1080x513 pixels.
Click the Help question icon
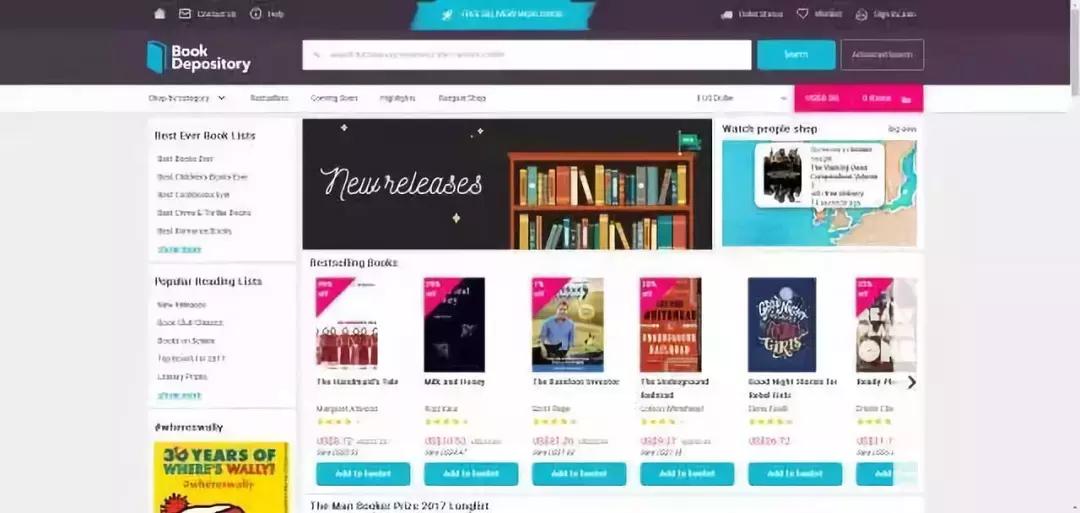click(x=256, y=14)
